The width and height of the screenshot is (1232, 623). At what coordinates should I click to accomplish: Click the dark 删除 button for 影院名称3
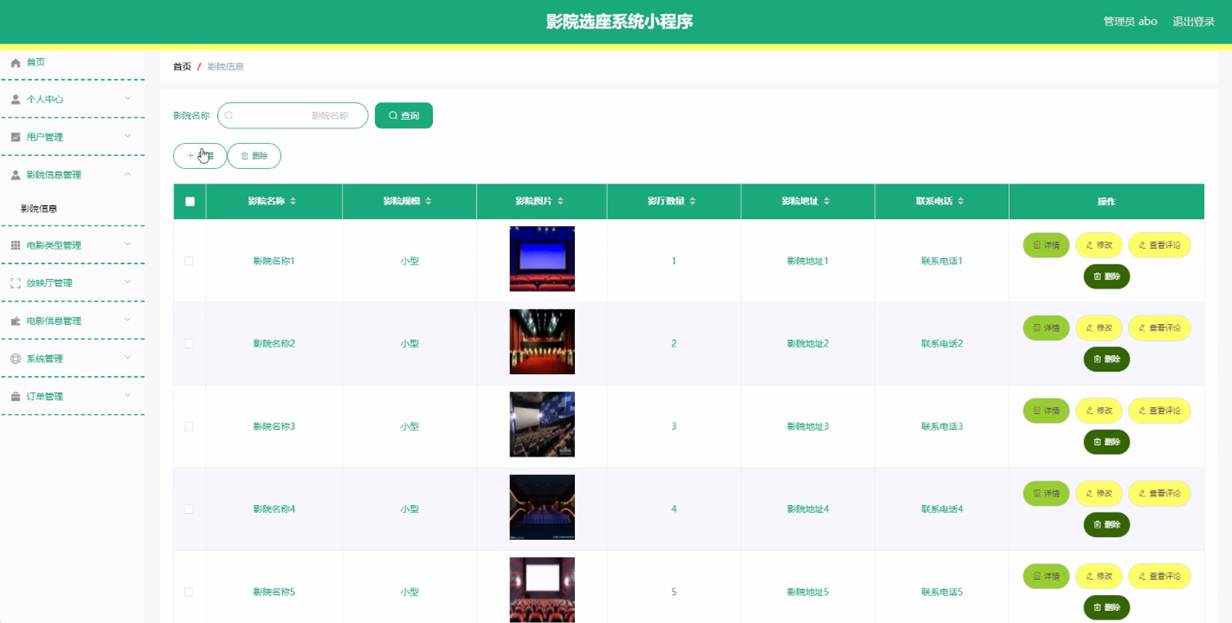1107,442
